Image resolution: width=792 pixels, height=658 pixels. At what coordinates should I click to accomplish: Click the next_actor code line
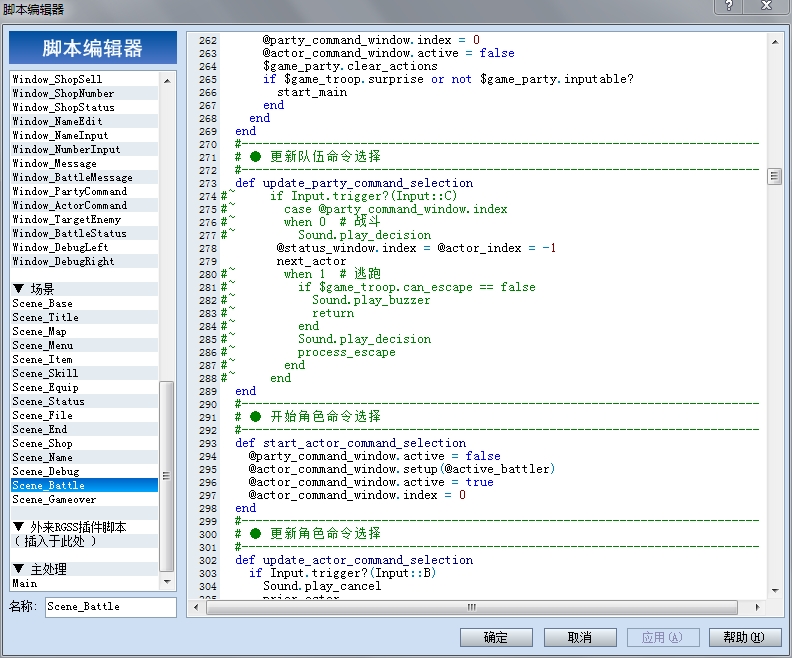[x=311, y=261]
